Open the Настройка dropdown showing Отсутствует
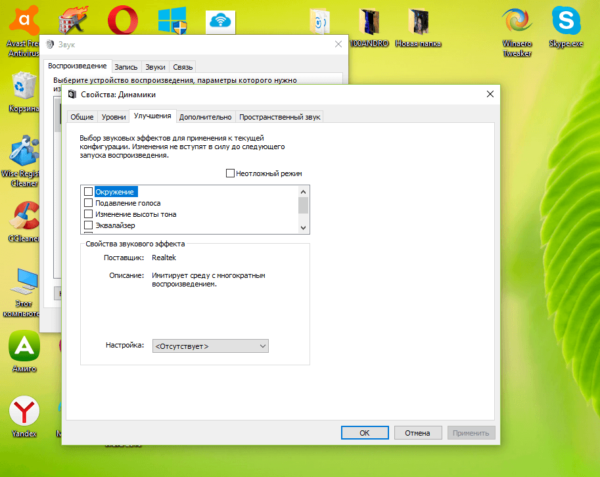Screen dimensions: 600x477 click(210, 346)
